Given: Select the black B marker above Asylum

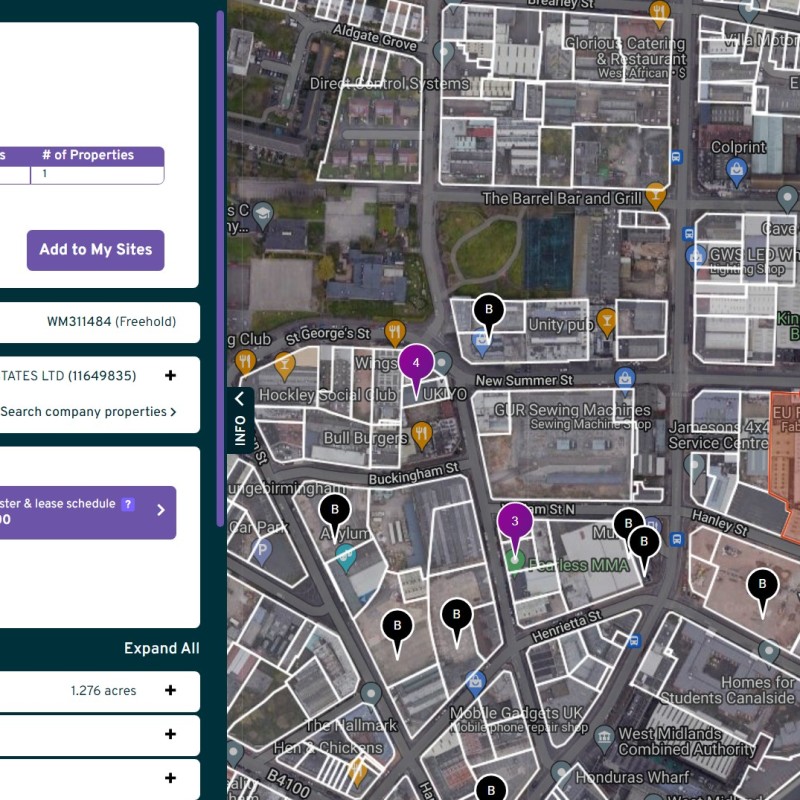Looking at the screenshot, I should pos(335,511).
